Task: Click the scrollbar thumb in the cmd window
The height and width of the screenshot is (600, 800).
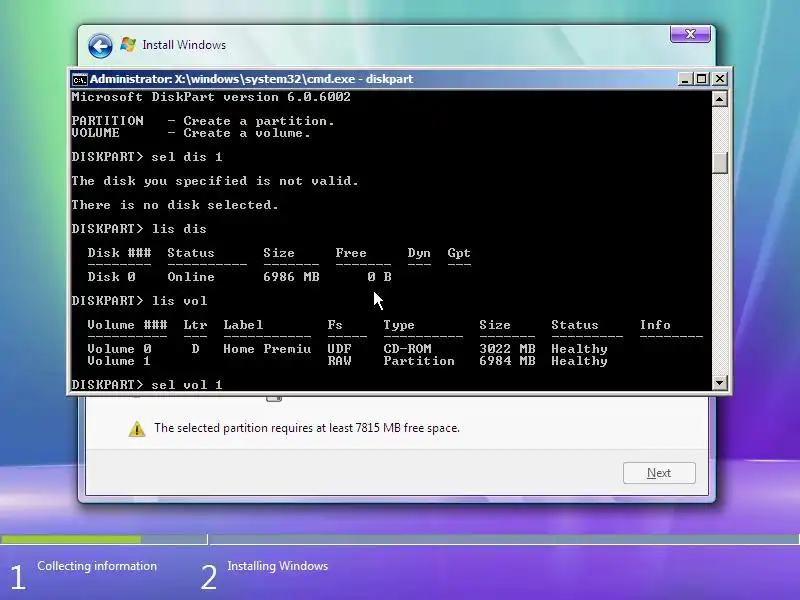Action: coord(719,163)
